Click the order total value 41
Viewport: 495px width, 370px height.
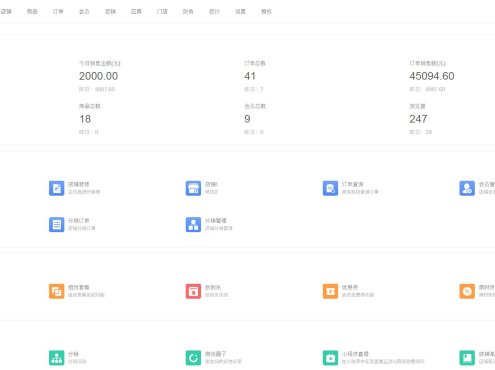point(250,76)
